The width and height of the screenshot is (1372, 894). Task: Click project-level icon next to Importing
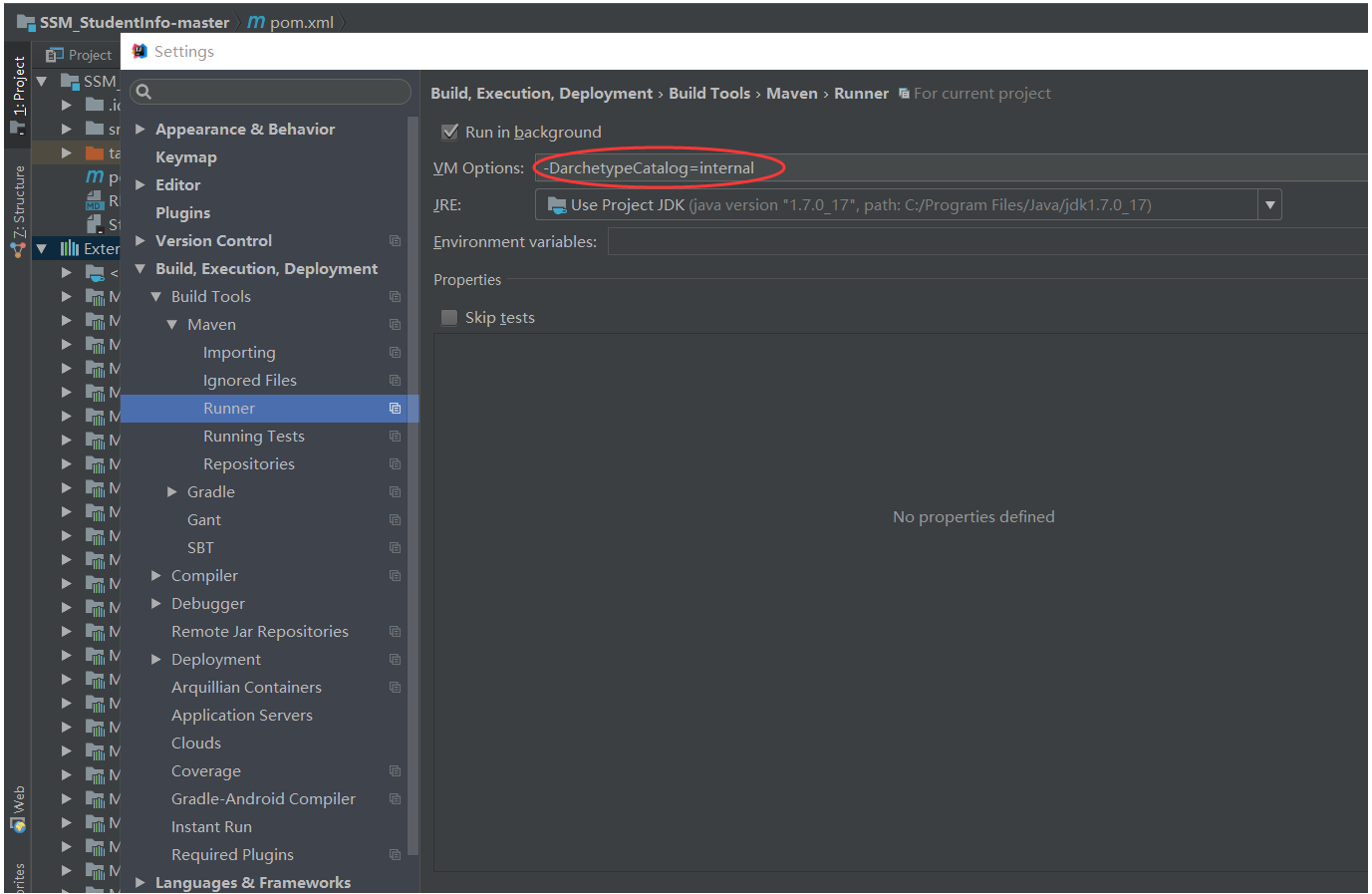(395, 353)
